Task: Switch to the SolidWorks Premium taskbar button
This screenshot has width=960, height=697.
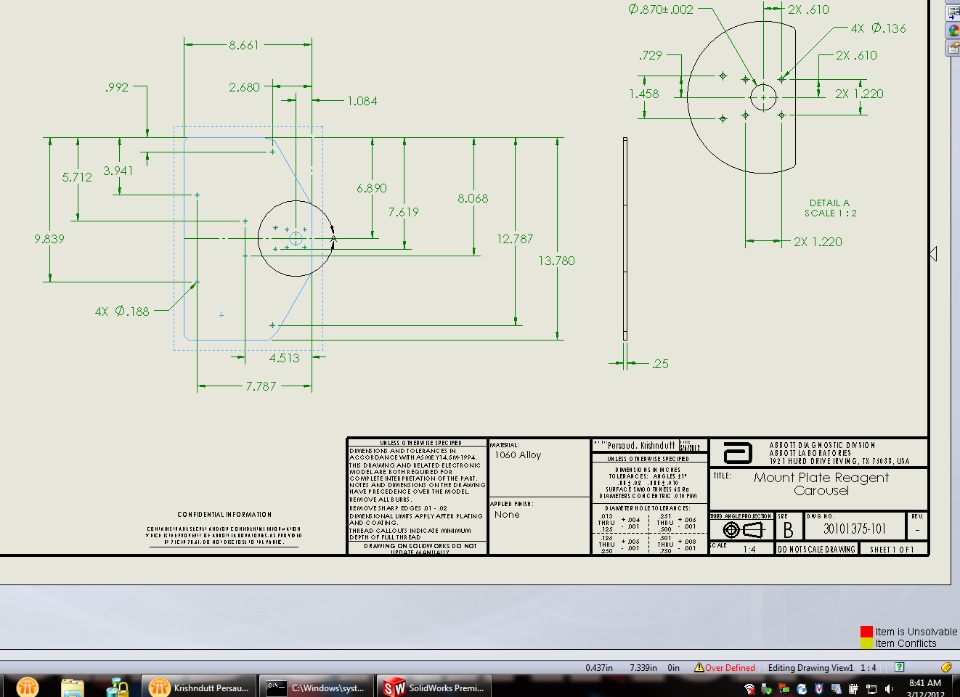Action: coord(433,687)
